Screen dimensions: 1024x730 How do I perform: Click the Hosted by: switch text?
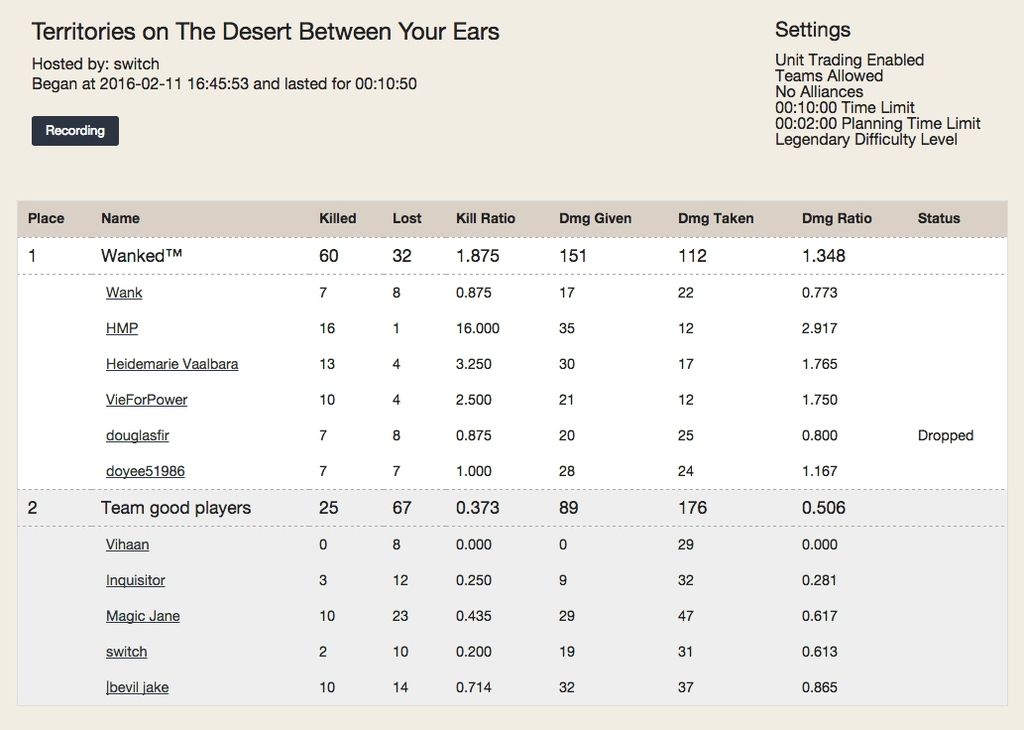pyautogui.click(x=95, y=64)
